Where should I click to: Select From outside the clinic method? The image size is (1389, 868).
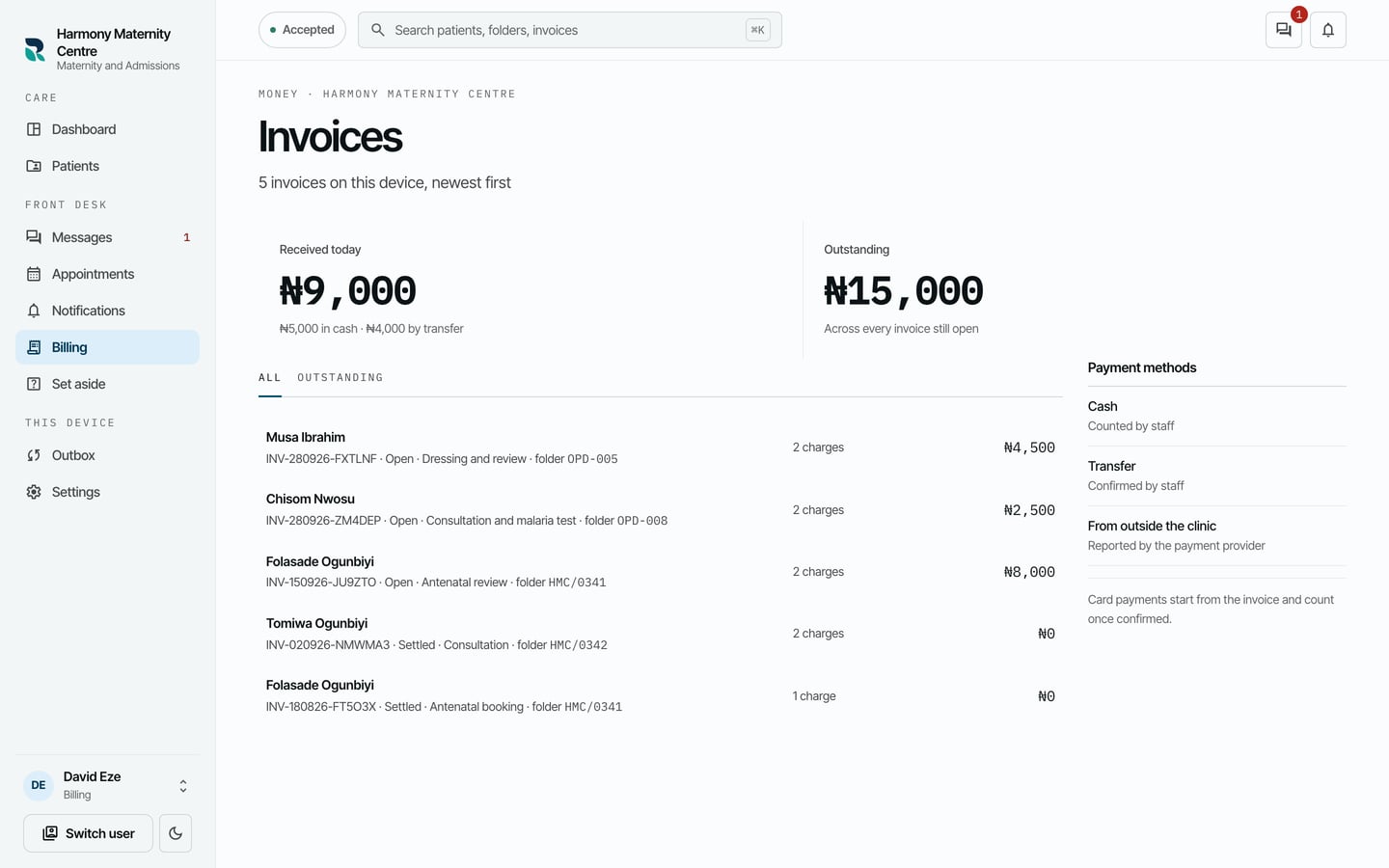pos(1217,535)
